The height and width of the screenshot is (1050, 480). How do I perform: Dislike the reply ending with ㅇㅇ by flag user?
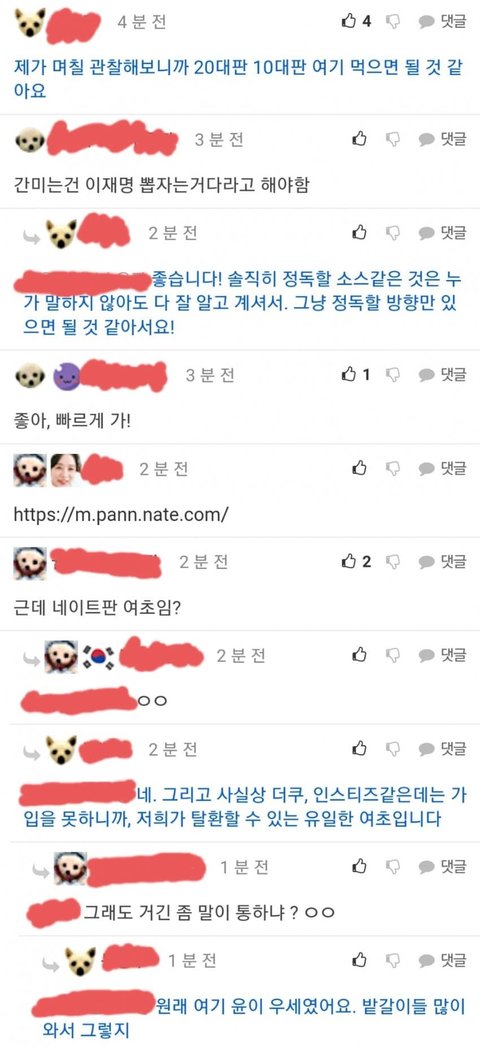coord(394,656)
